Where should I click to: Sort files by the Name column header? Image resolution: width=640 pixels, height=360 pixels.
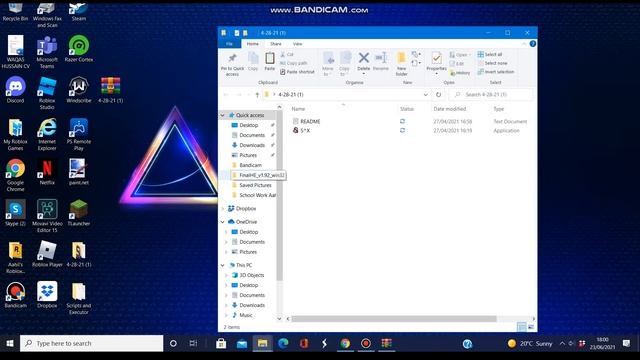pos(298,109)
